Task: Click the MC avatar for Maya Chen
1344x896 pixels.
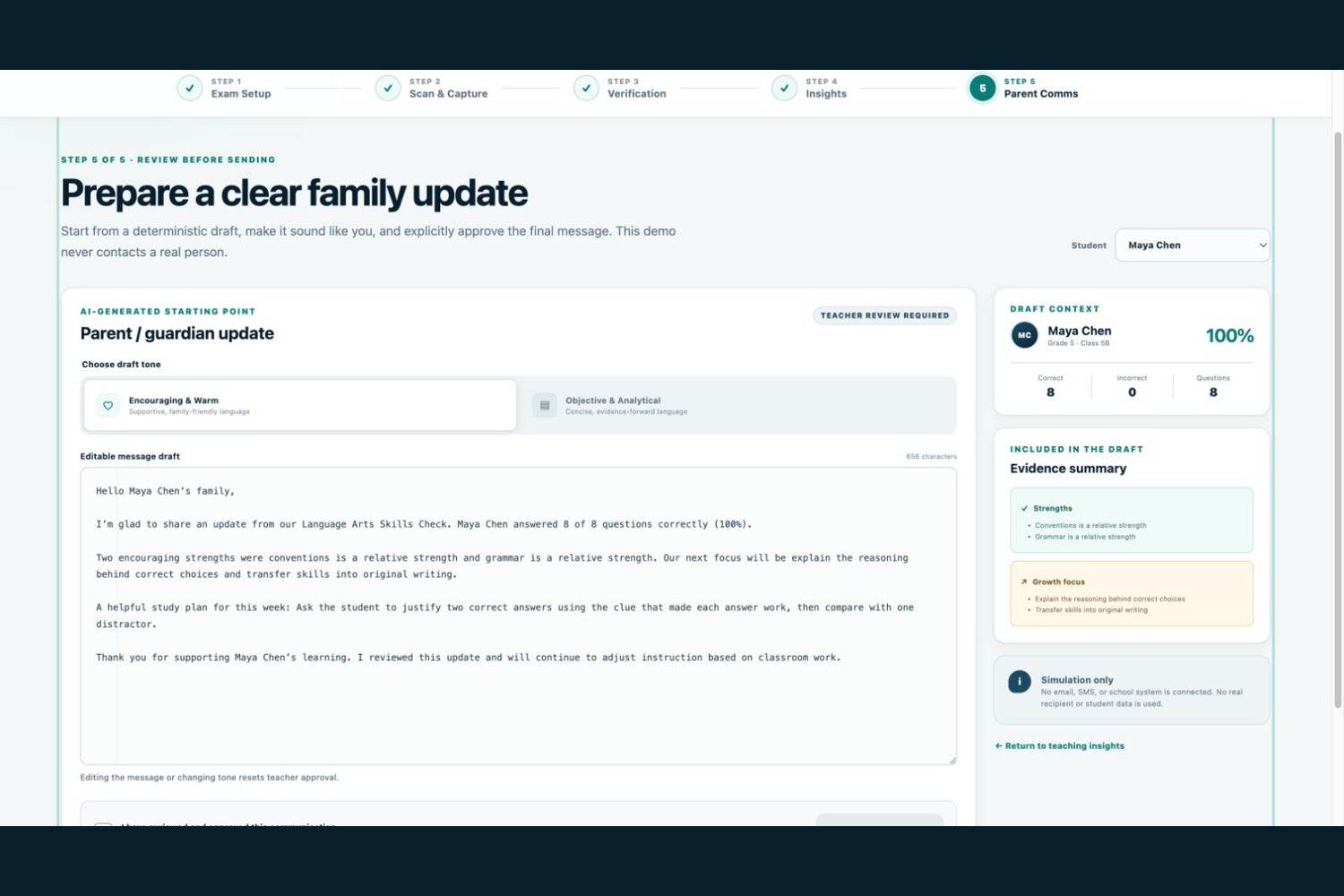Action: point(1024,335)
